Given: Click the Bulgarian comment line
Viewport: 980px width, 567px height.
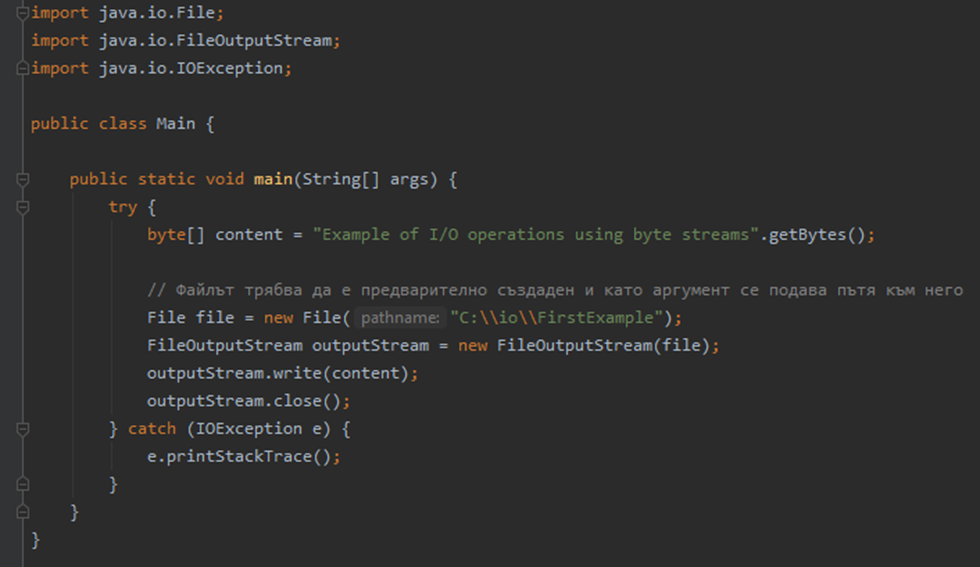Looking at the screenshot, I should coord(555,290).
